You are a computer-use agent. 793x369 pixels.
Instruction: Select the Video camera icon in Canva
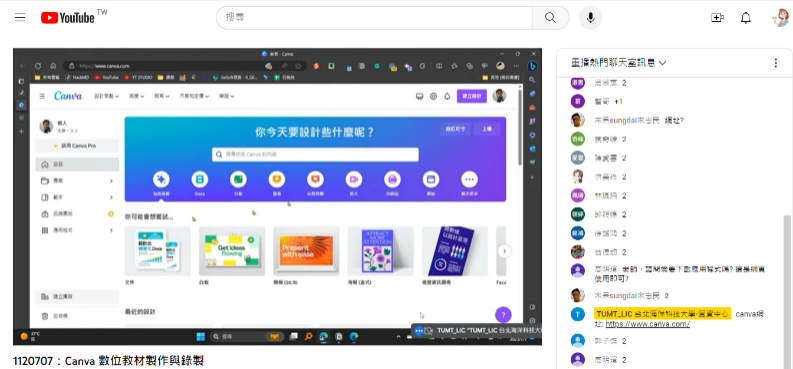(x=354, y=179)
